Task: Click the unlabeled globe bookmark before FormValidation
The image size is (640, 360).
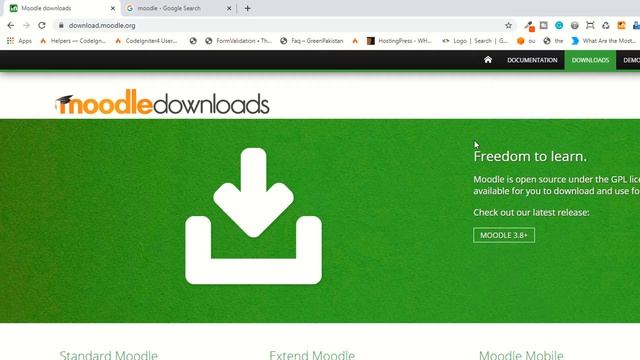Action: (193, 41)
